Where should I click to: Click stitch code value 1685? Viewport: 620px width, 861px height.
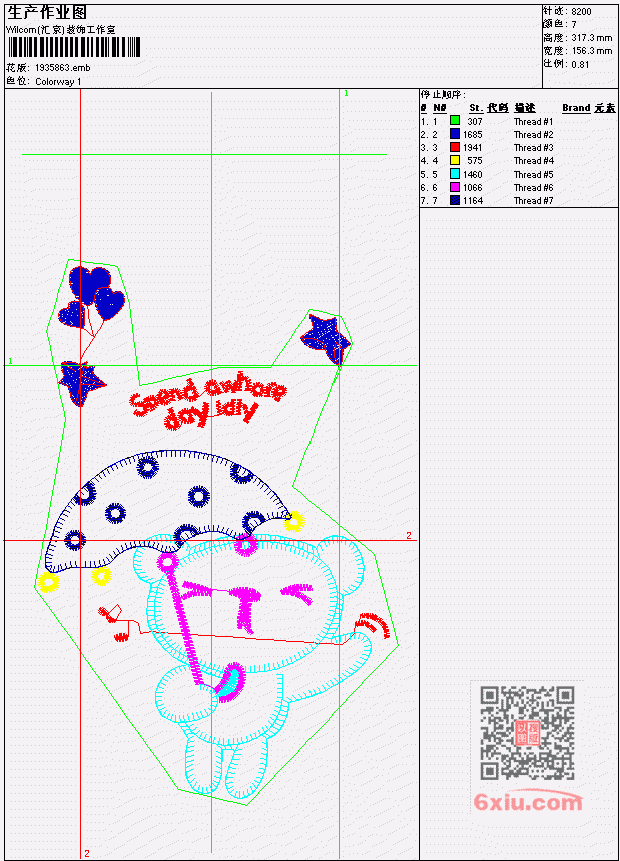(x=473, y=135)
